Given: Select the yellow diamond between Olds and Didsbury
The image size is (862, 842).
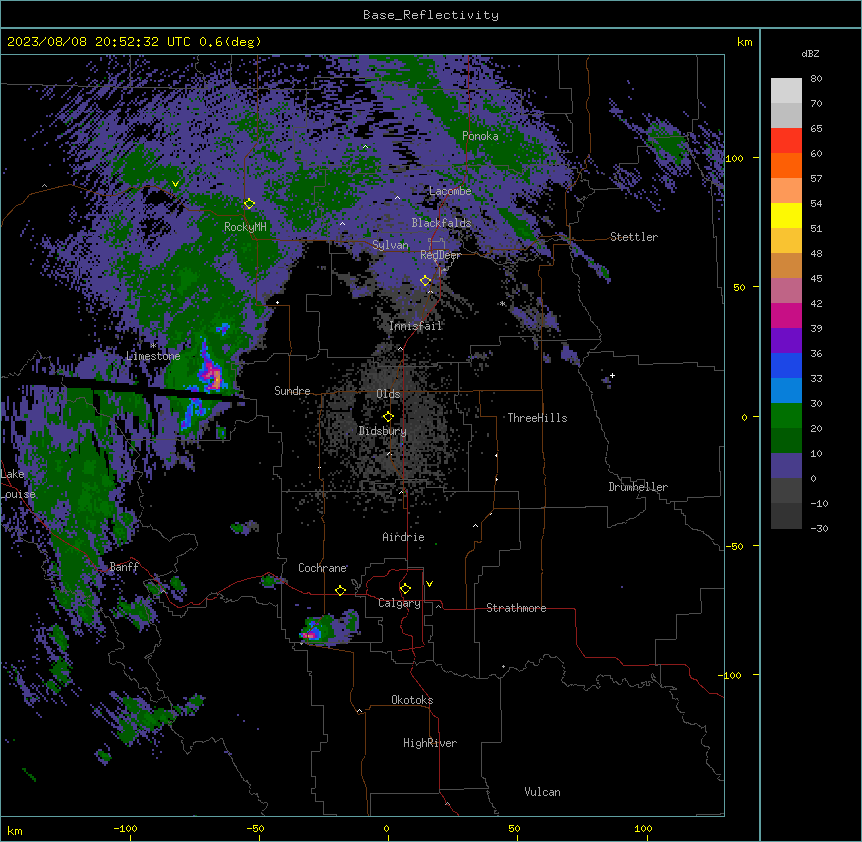Looking at the screenshot, I should tap(388, 417).
